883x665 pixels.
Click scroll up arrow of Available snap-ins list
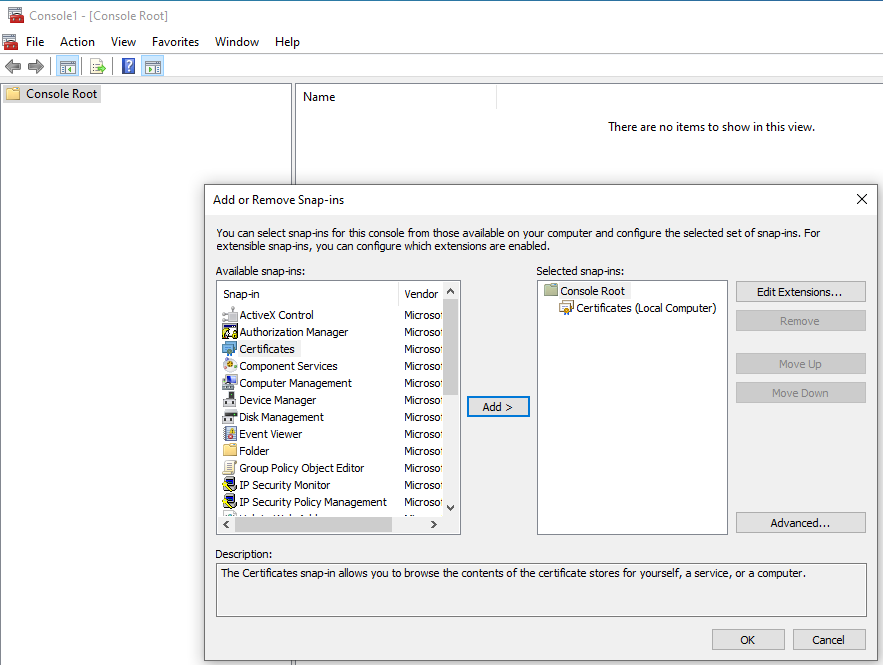pos(451,291)
